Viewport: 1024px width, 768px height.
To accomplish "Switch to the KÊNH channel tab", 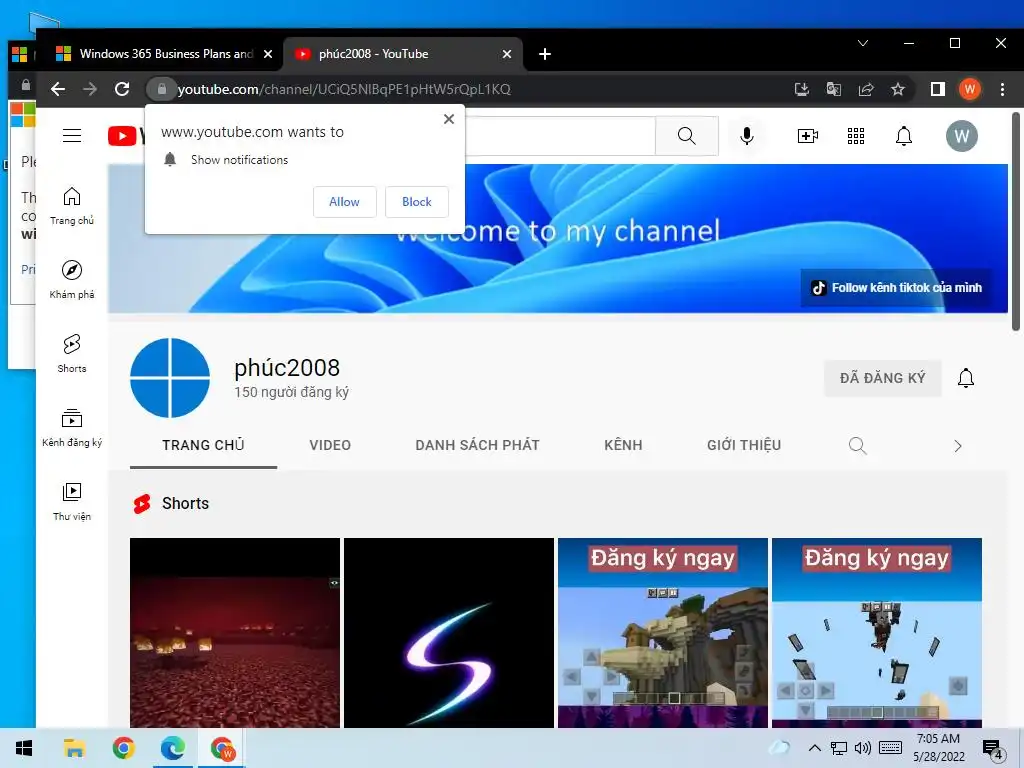I will tap(623, 445).
